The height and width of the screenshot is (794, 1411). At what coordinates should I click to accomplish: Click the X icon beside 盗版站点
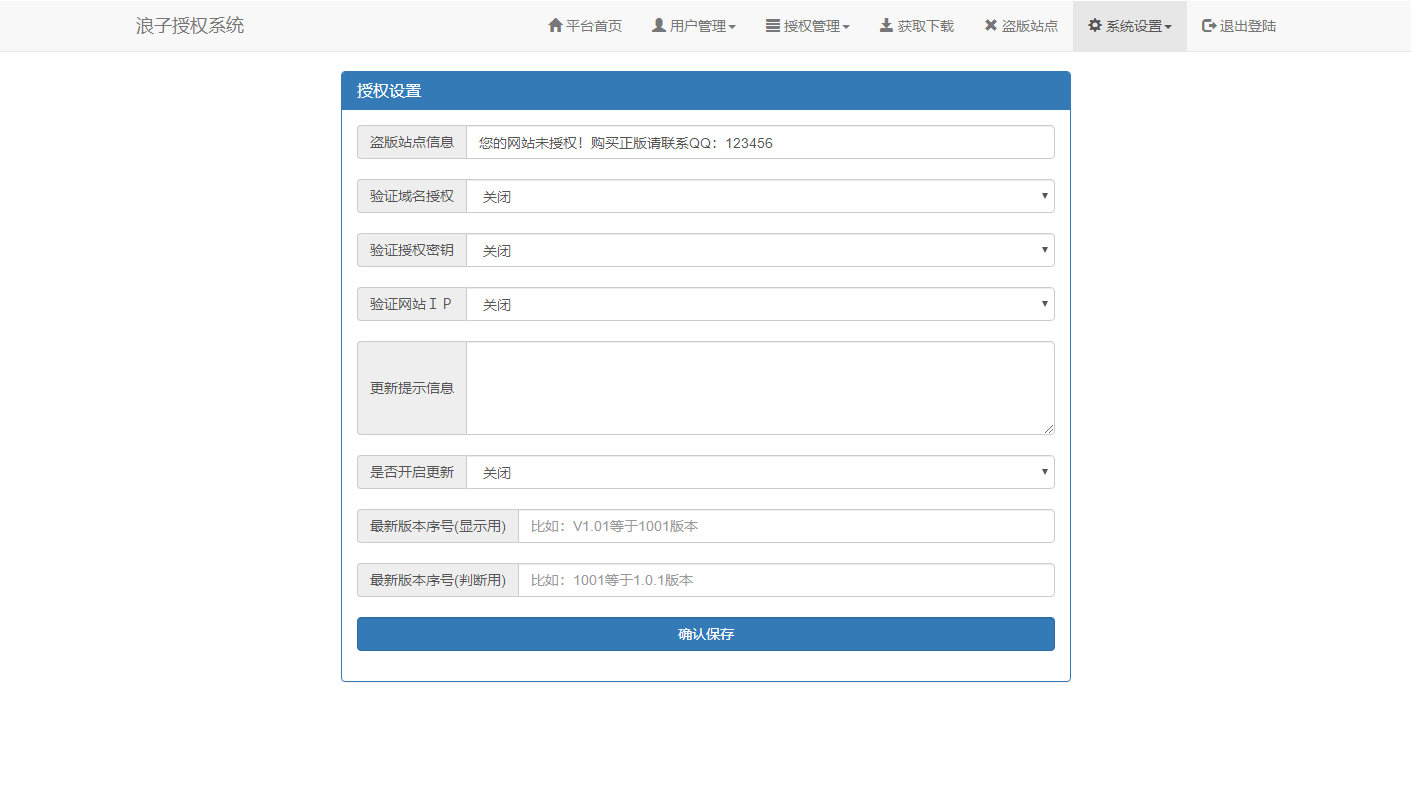pos(990,25)
